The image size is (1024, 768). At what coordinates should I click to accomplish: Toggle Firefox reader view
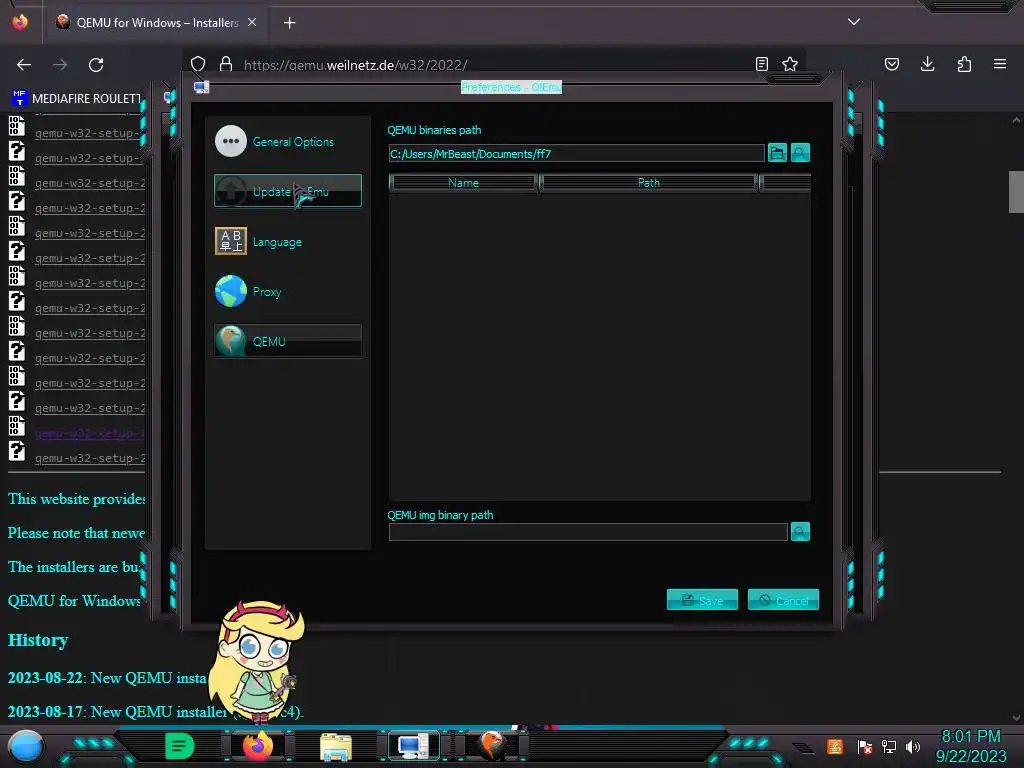click(761, 64)
